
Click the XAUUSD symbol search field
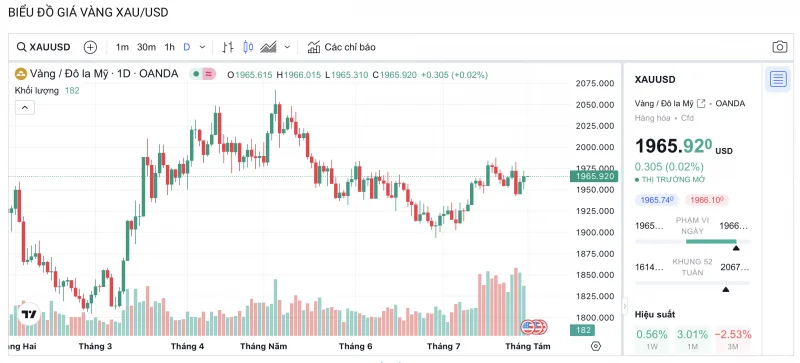44,47
